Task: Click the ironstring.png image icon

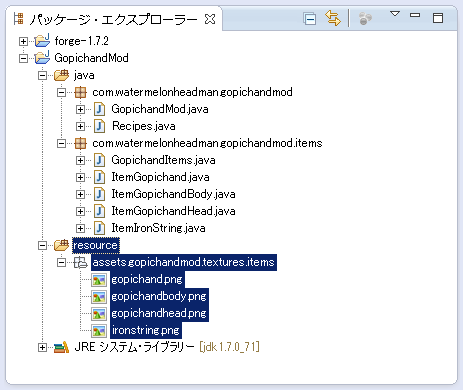Action: pos(99,331)
